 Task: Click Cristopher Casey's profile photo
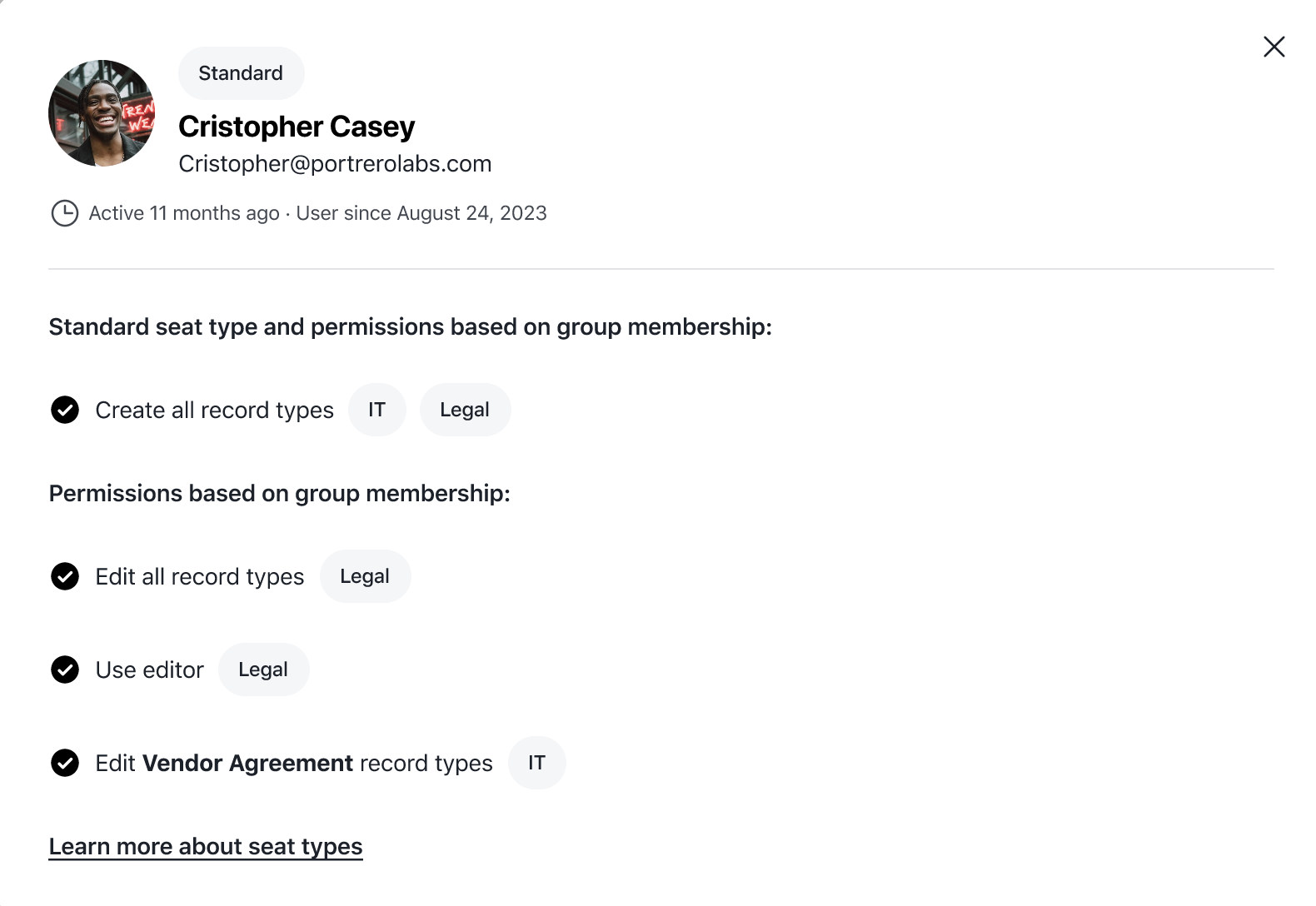click(x=102, y=113)
